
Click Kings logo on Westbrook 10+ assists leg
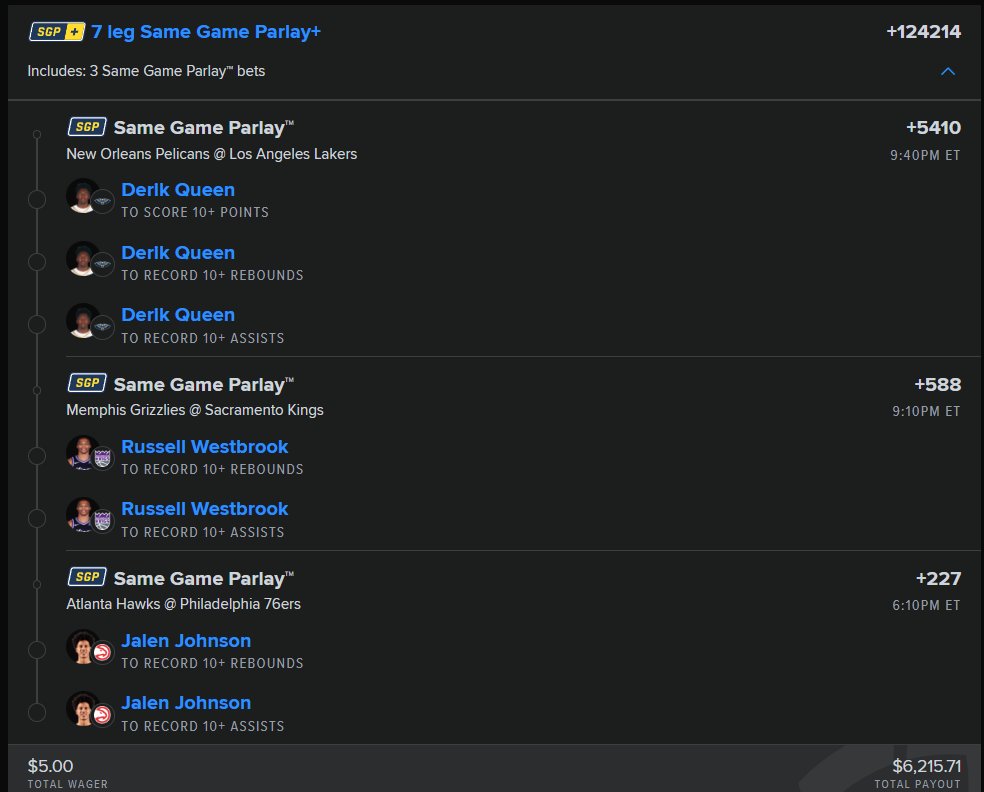pyautogui.click(x=102, y=521)
